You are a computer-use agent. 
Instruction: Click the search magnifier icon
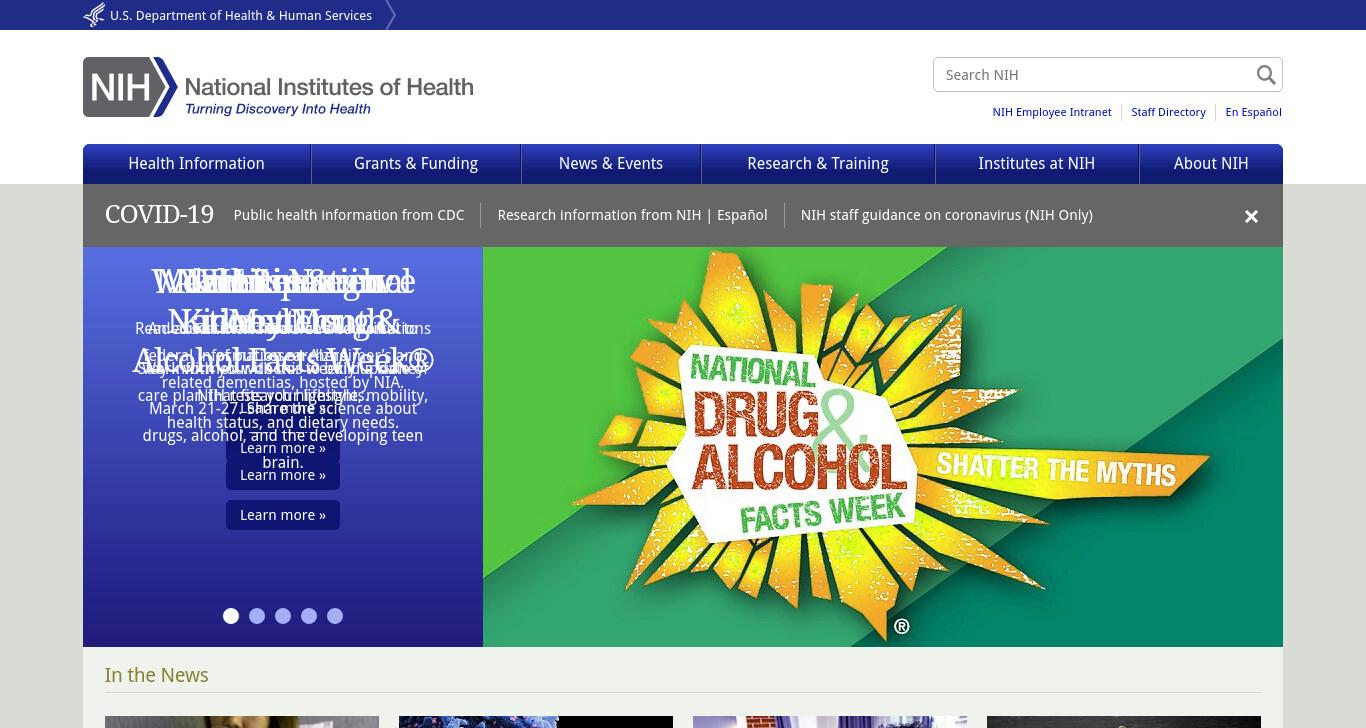(x=1266, y=75)
